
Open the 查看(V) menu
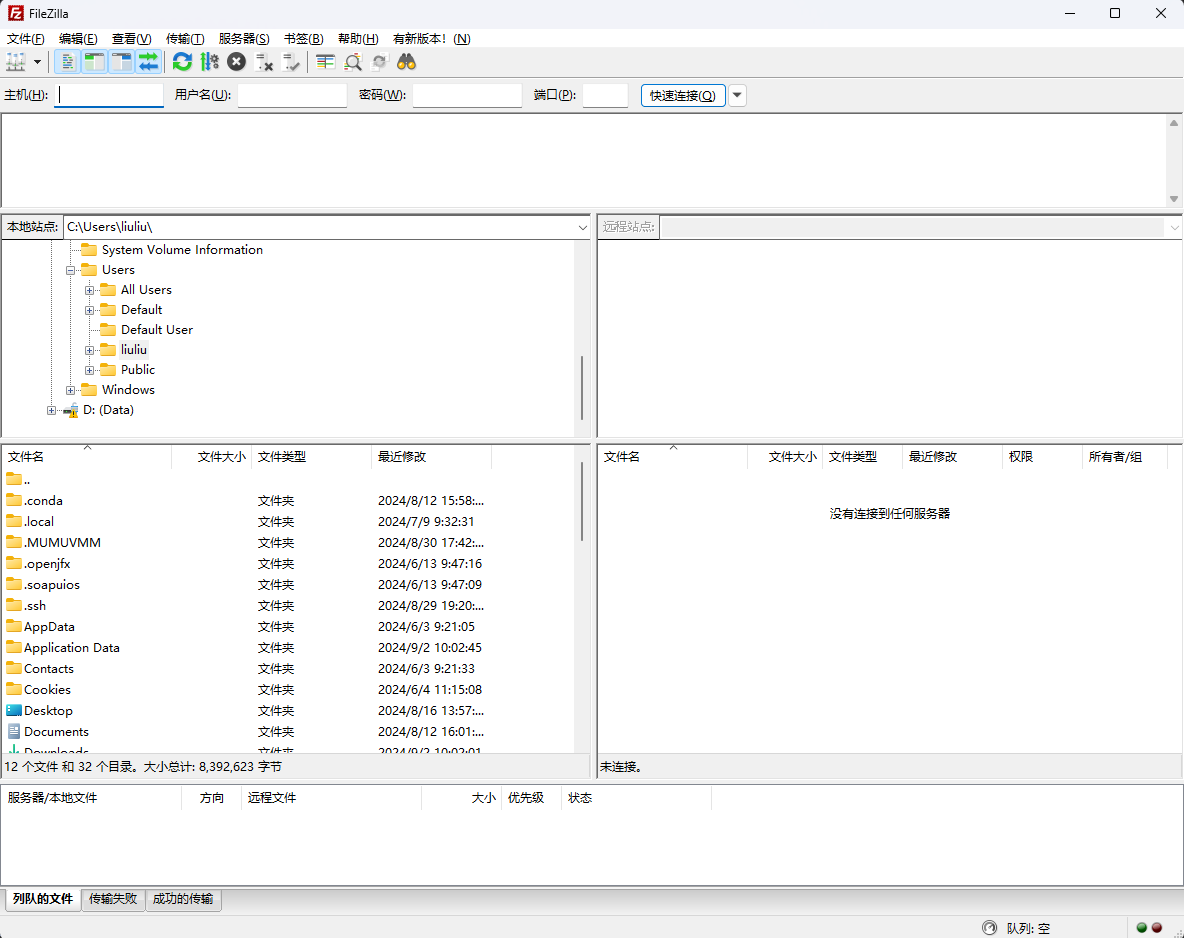pyautogui.click(x=131, y=39)
